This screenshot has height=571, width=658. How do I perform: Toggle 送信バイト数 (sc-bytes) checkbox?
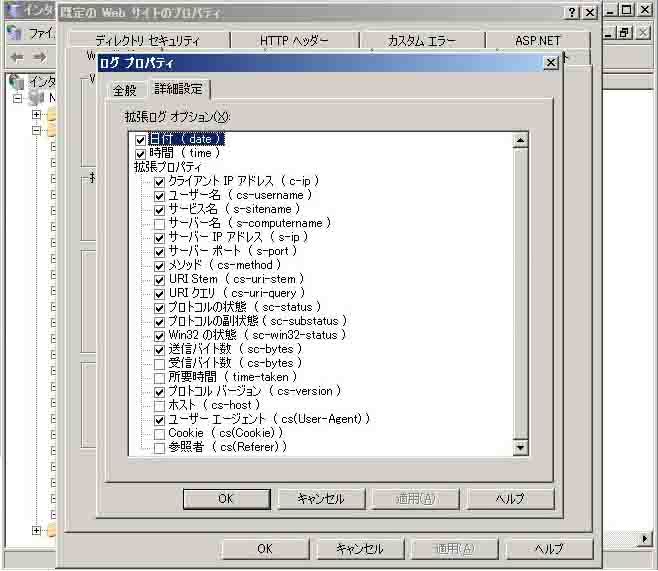(x=159, y=350)
